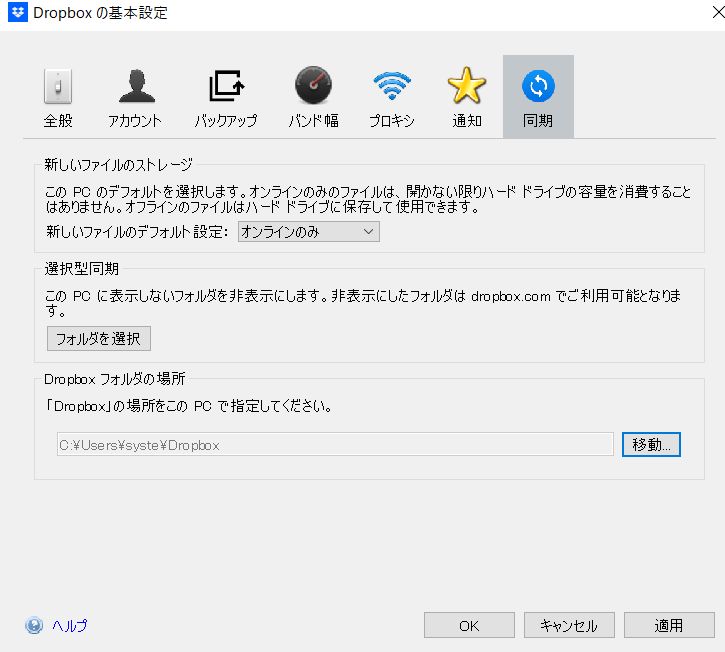Click the 新しいファイルのデフォルト設定 label
Image resolution: width=725 pixels, height=652 pixels.
(x=137, y=231)
